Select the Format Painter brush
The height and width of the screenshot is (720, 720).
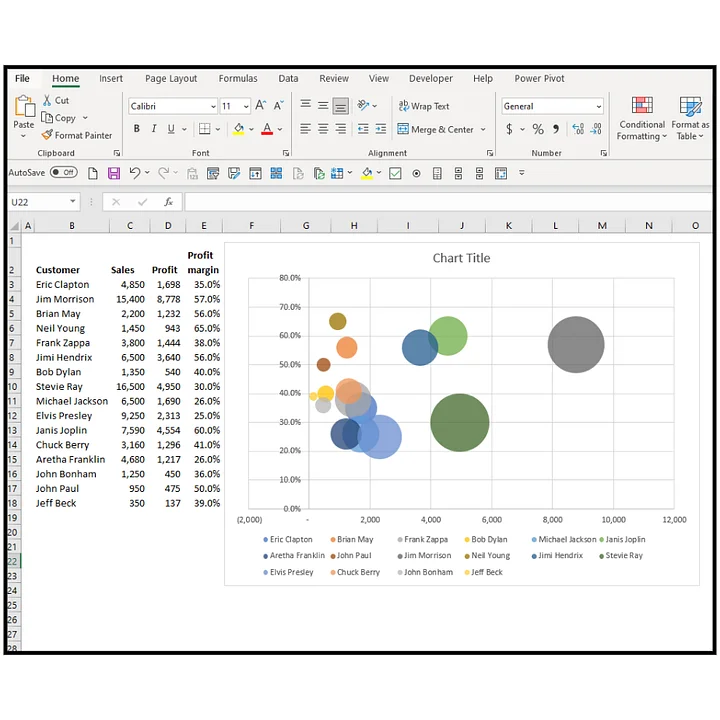point(47,135)
